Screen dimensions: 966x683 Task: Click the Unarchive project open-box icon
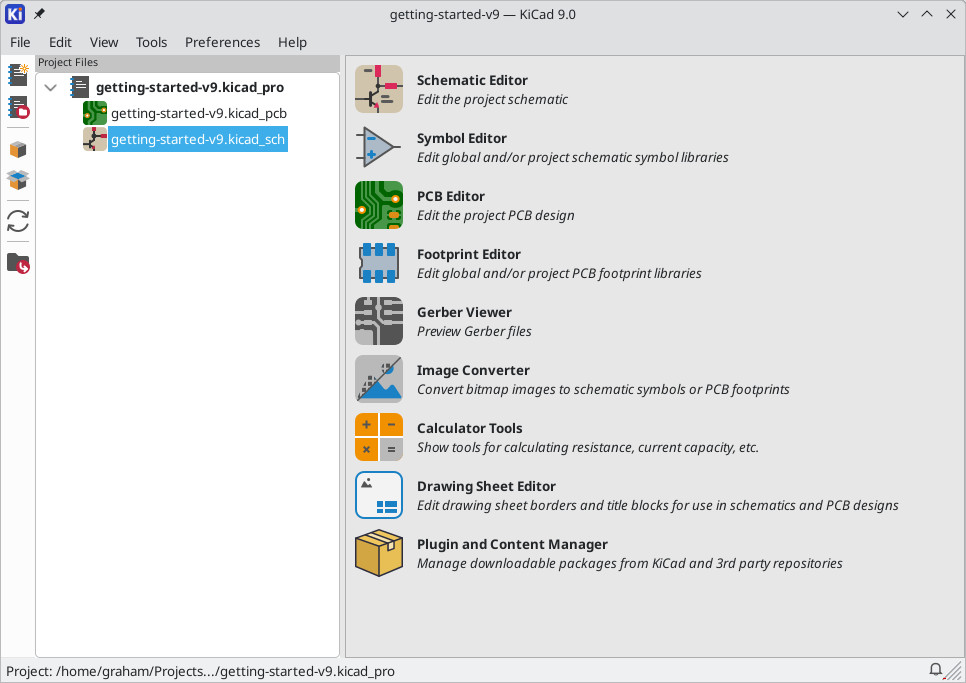[x=18, y=180]
